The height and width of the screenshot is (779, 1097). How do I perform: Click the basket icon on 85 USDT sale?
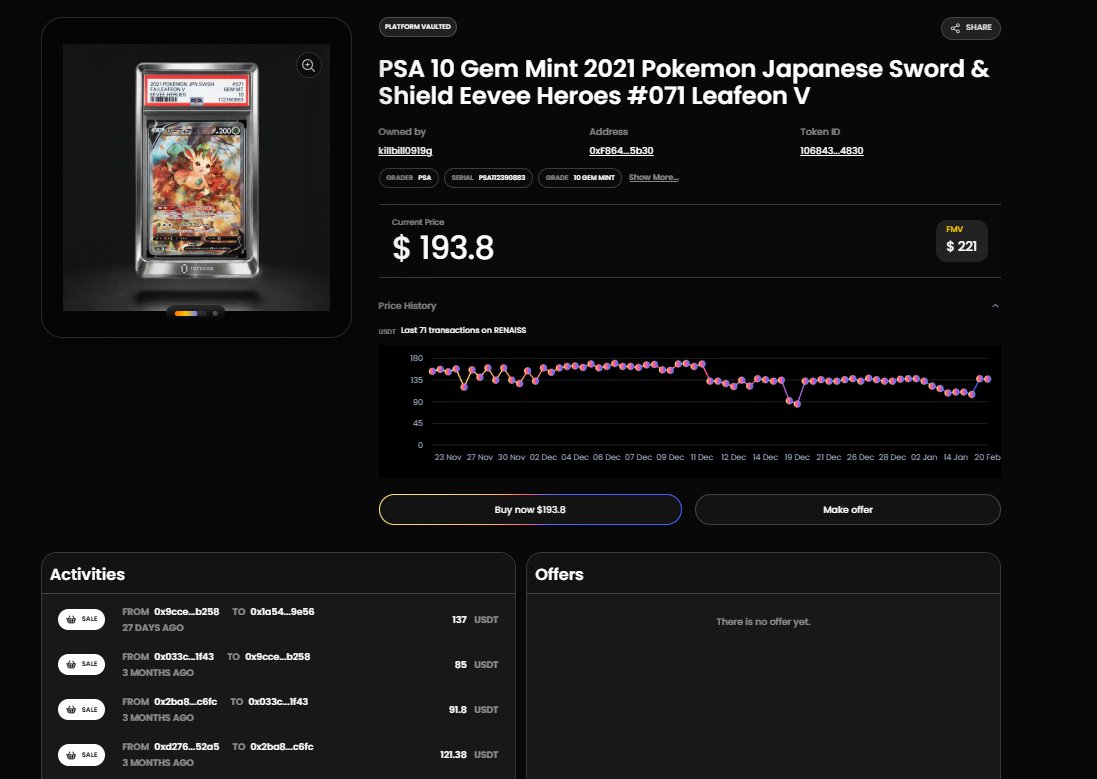pos(71,664)
